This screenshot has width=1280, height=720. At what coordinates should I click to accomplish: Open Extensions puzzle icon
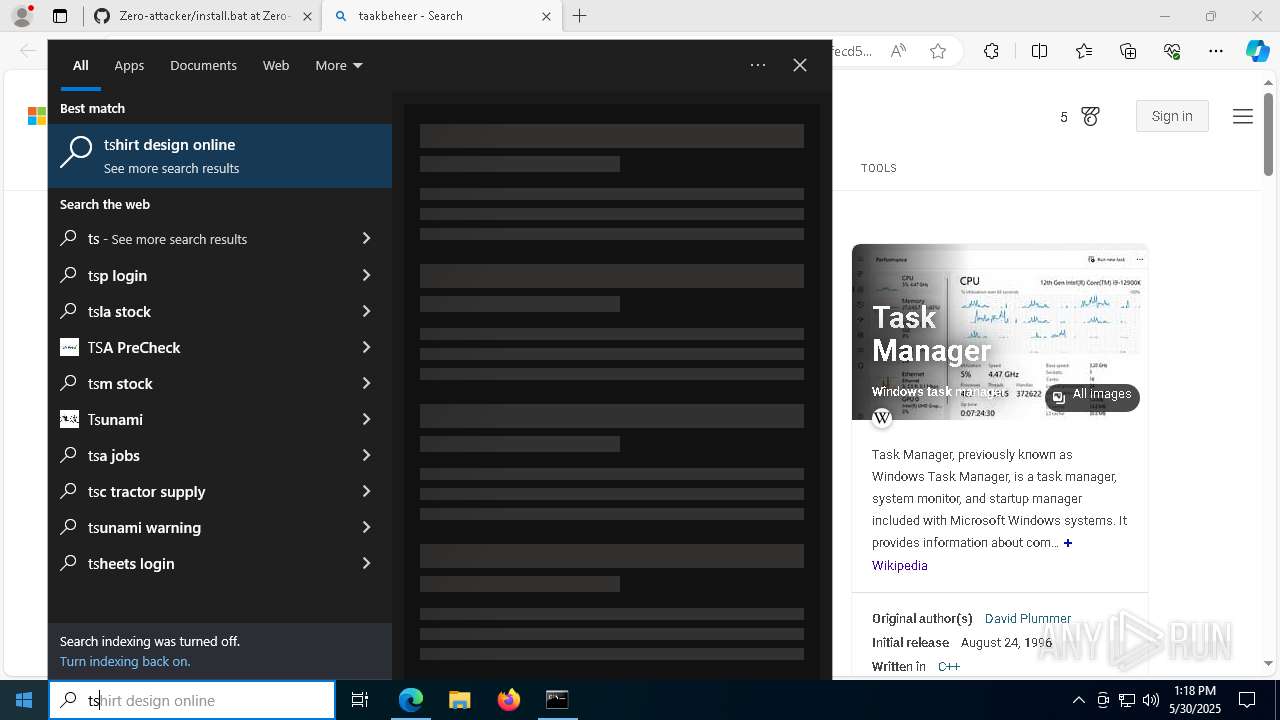click(991, 51)
